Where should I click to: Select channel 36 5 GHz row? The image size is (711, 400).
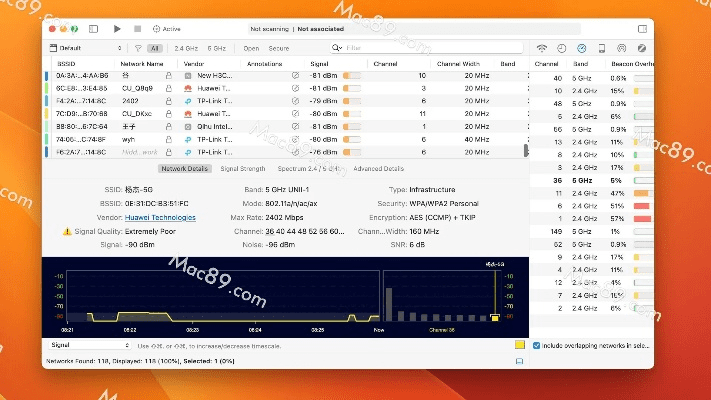(592, 180)
